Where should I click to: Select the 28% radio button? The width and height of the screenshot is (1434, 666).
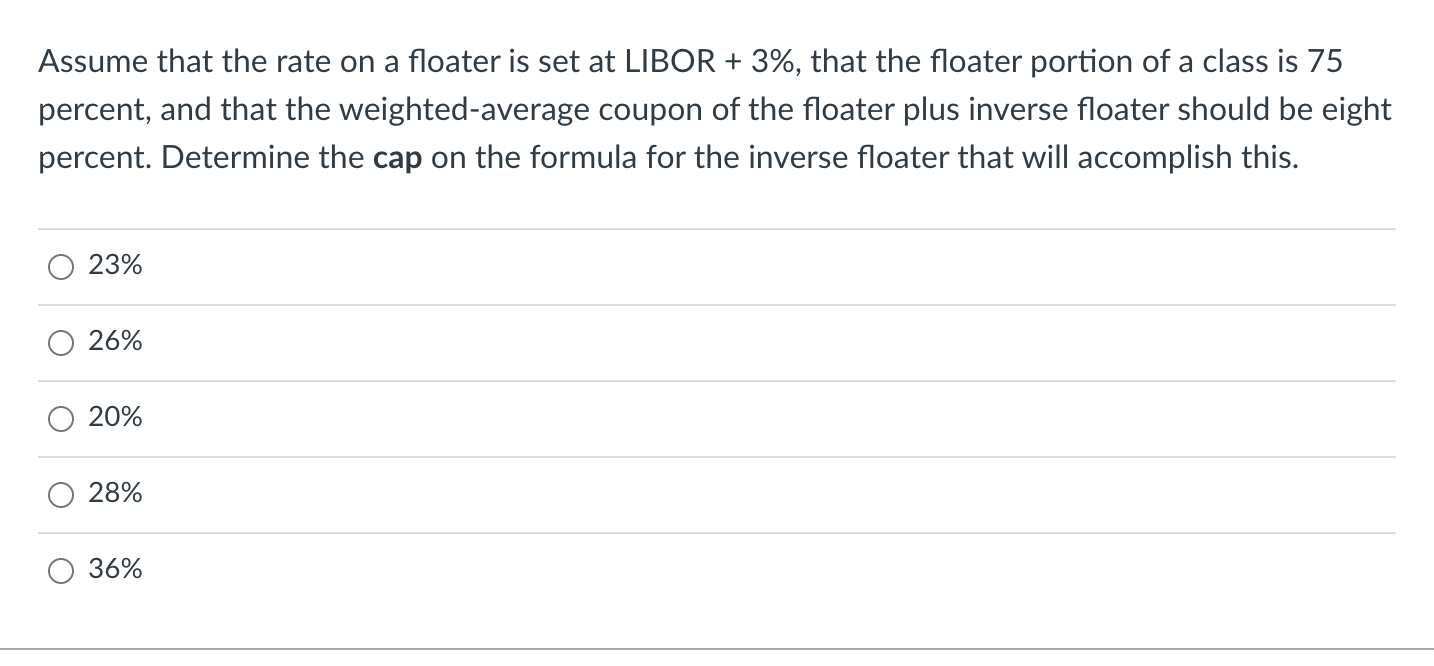pyautogui.click(x=60, y=494)
